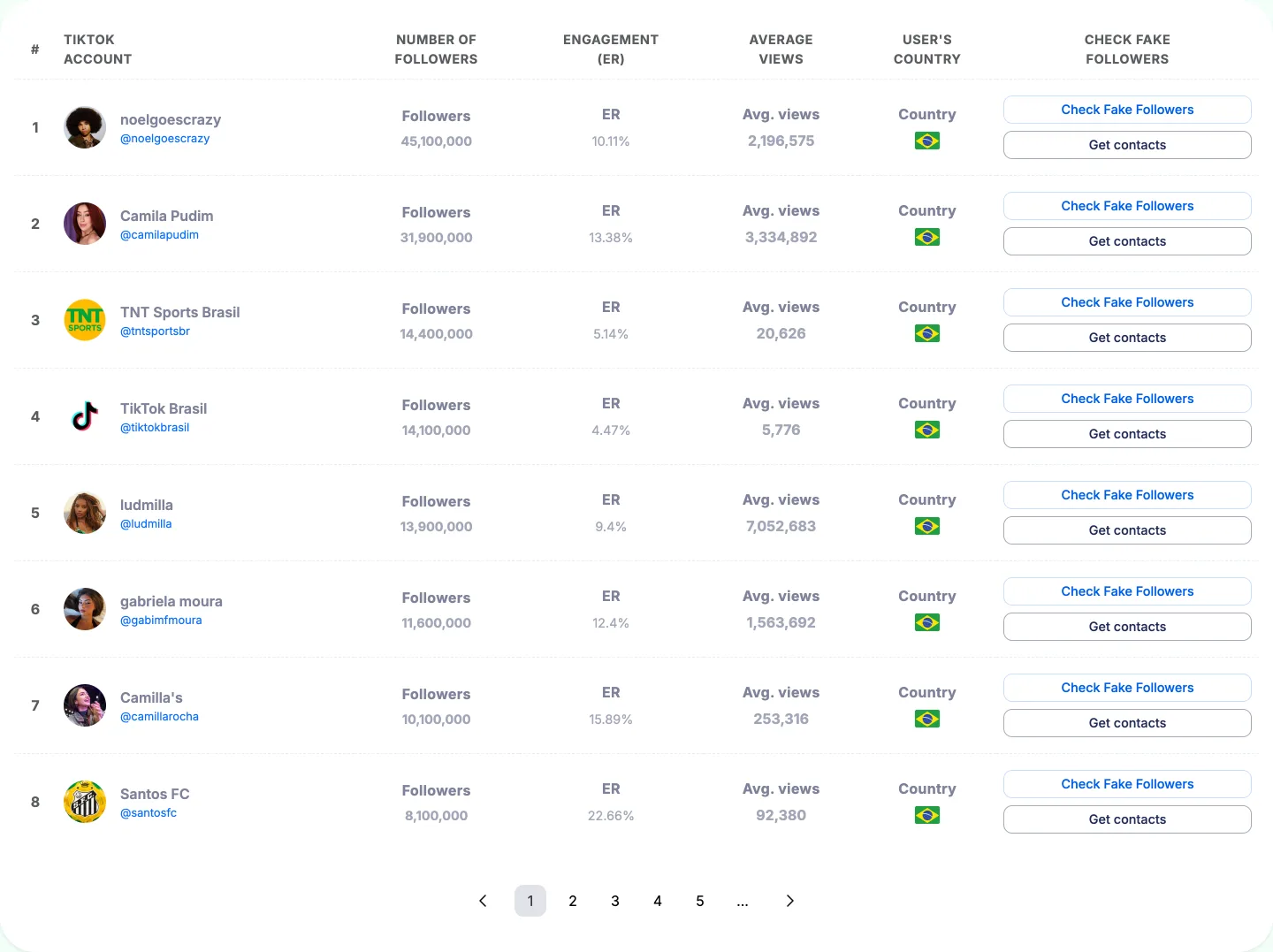
Task: Get contacts for Camila Pudim
Action: coord(1127,241)
